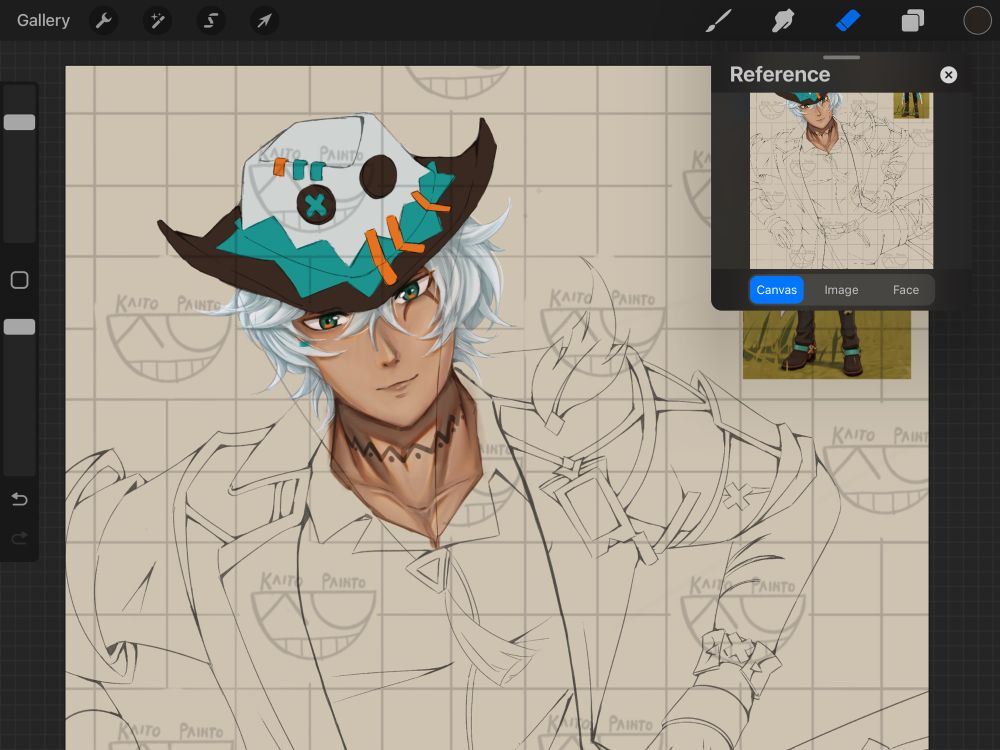This screenshot has width=1000, height=750.
Task: Return to the Gallery
Action: pos(43,20)
